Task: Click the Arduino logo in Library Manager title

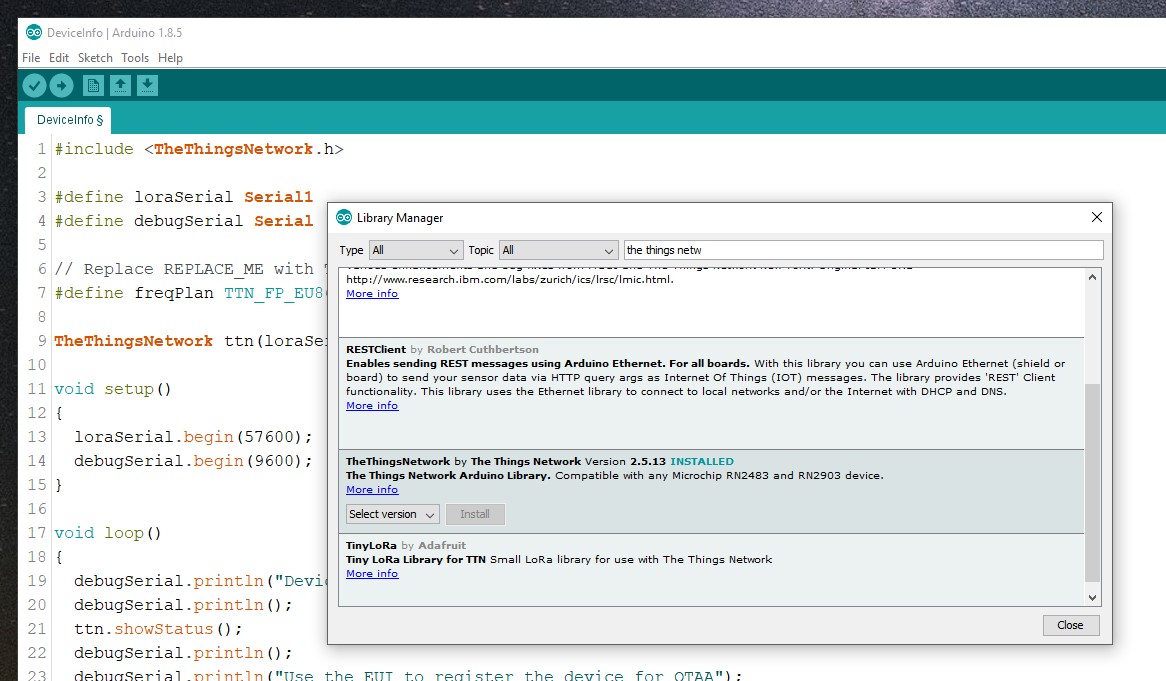Action: coord(344,217)
